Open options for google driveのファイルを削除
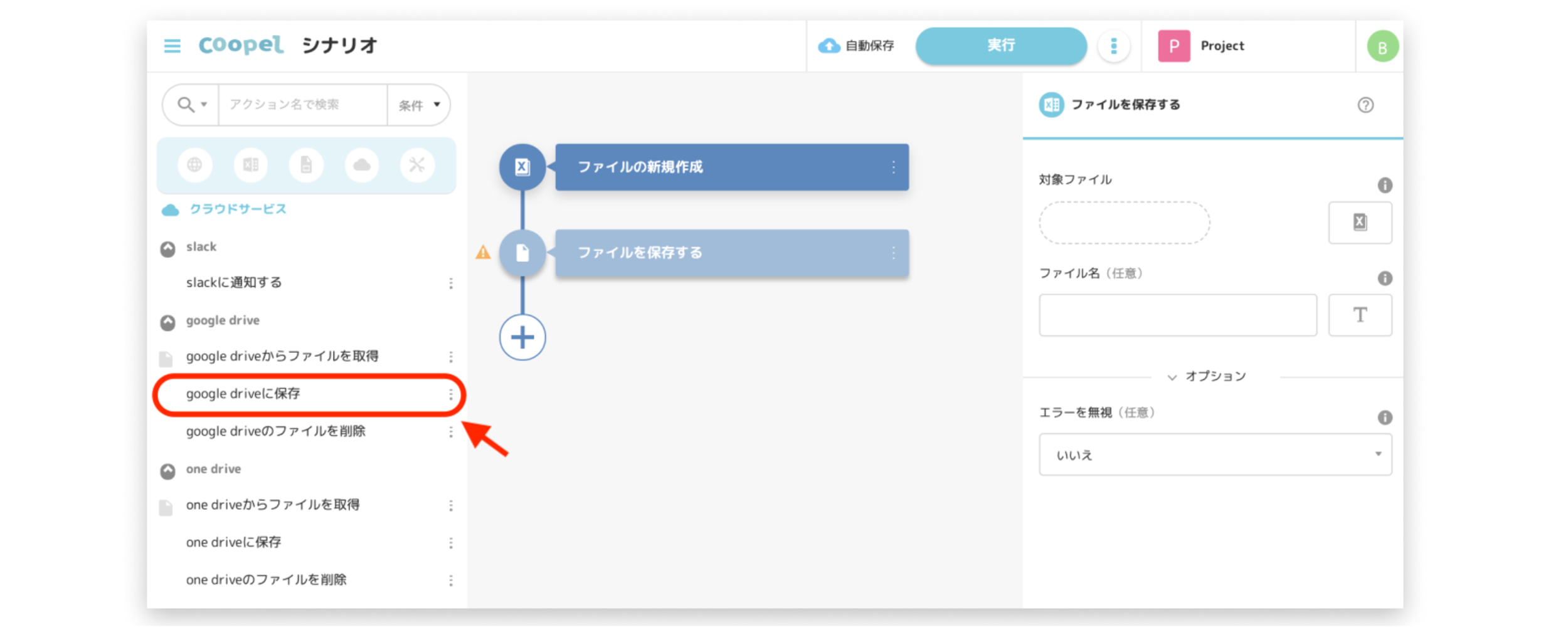This screenshot has width=1568, height=627. (450, 432)
